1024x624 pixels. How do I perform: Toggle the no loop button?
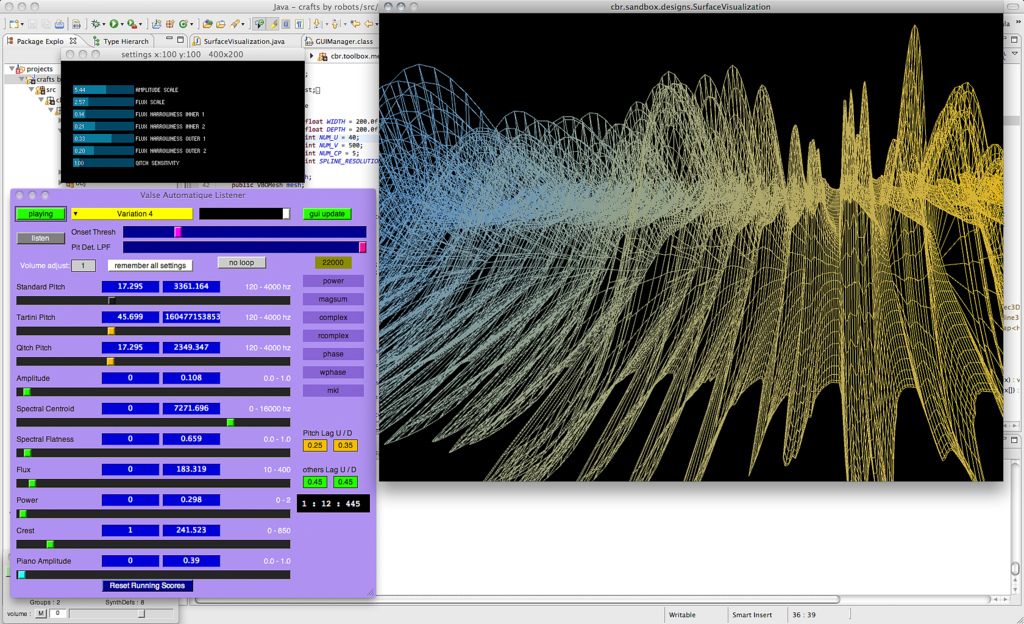[x=242, y=262]
